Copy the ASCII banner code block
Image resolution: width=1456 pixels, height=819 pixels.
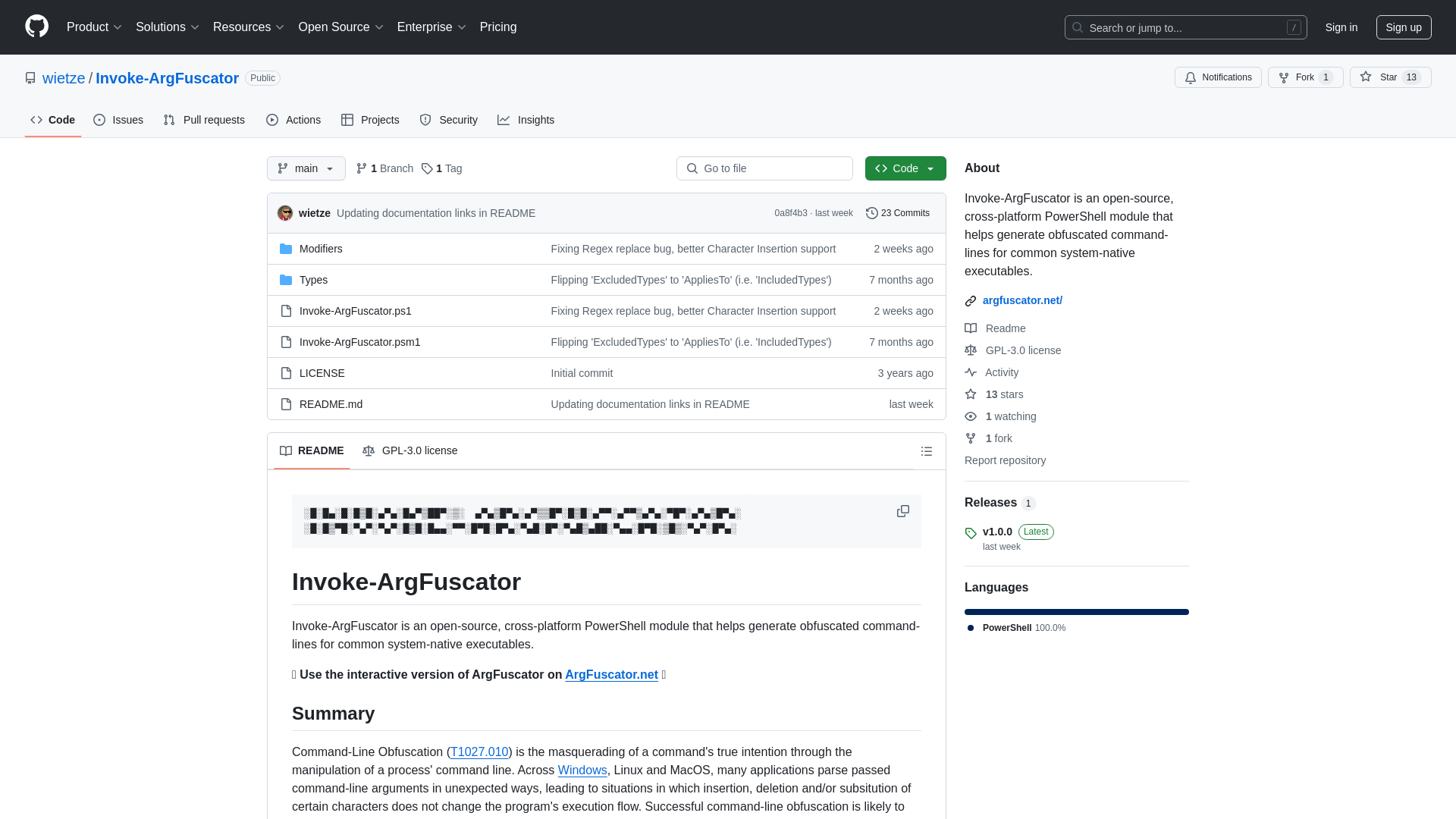coord(902,511)
